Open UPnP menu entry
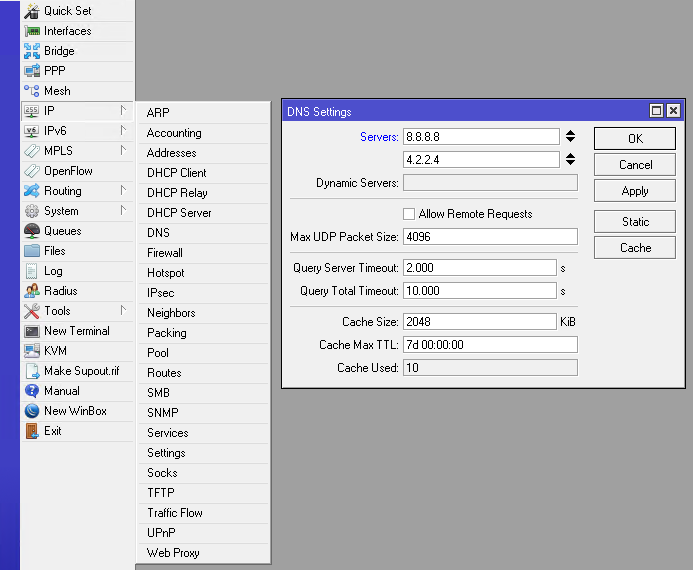The image size is (693, 570). 203,533
